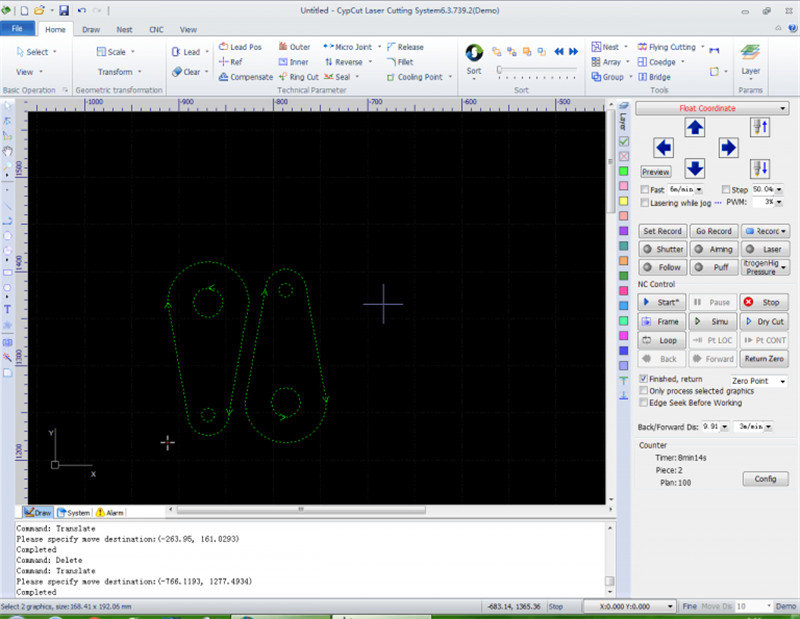Viewport: 800px width, 619px height.
Task: Apply the Micro Joint tool
Action: pyautogui.click(x=348, y=47)
